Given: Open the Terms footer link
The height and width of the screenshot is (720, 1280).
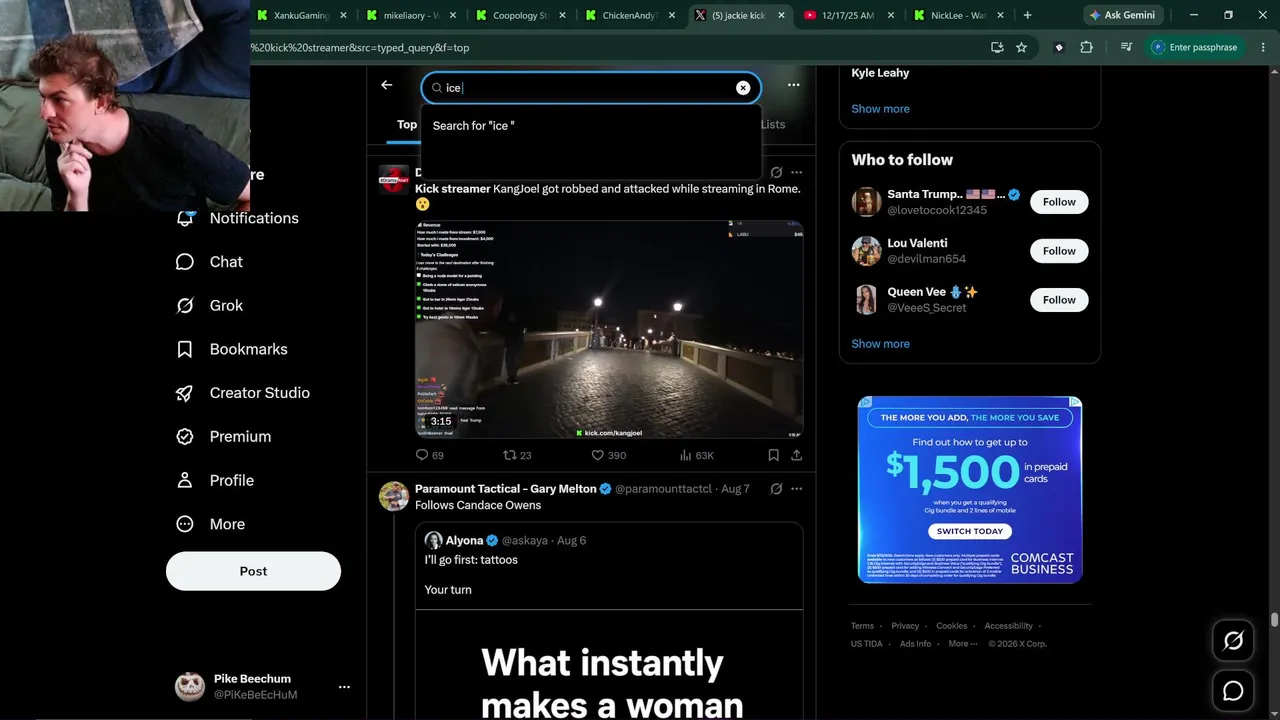Looking at the screenshot, I should [862, 626].
